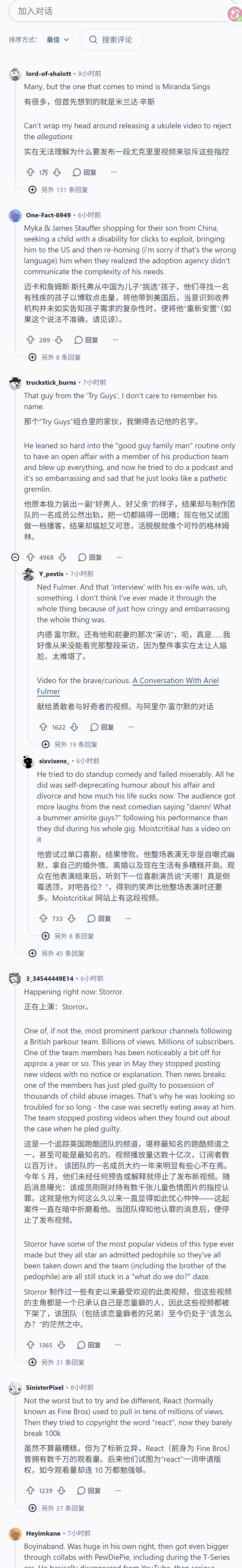The height and width of the screenshot is (1568, 242).
Task: Upvote the sixvixens_ standup comedy comment
Action: tap(43, 918)
